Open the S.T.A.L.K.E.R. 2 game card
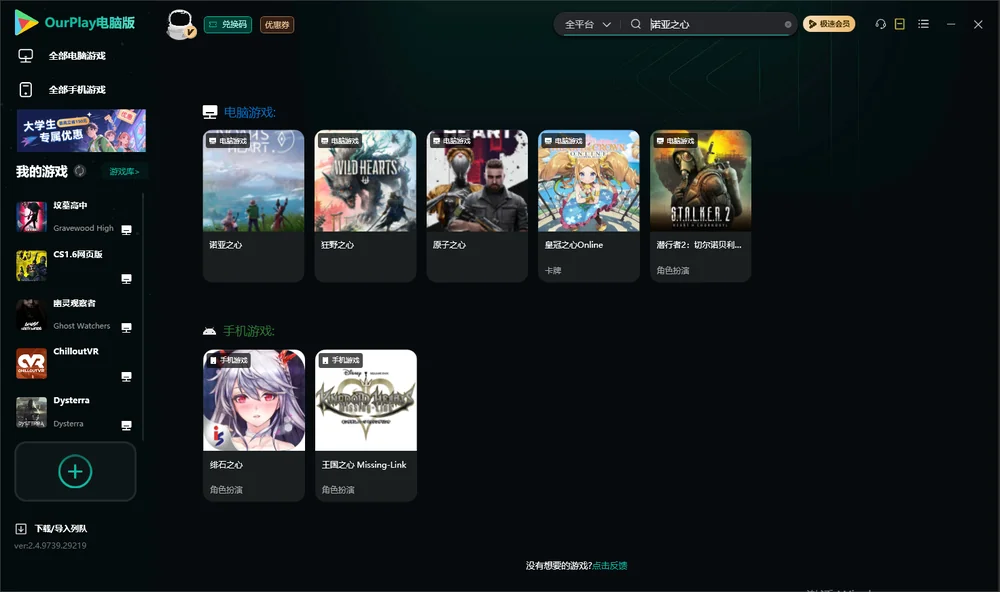The image size is (1000, 592). 700,205
